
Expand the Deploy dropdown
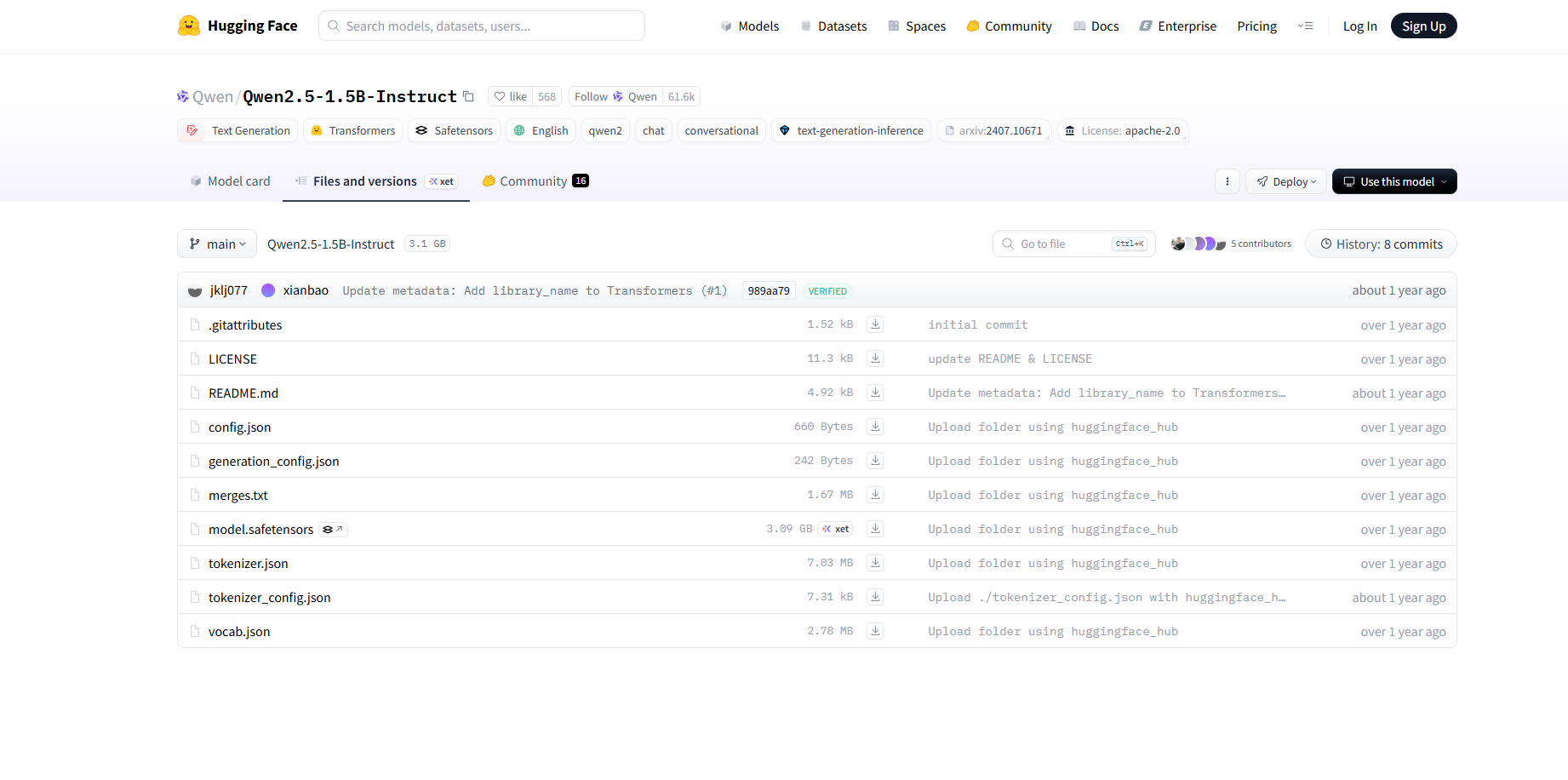1285,181
